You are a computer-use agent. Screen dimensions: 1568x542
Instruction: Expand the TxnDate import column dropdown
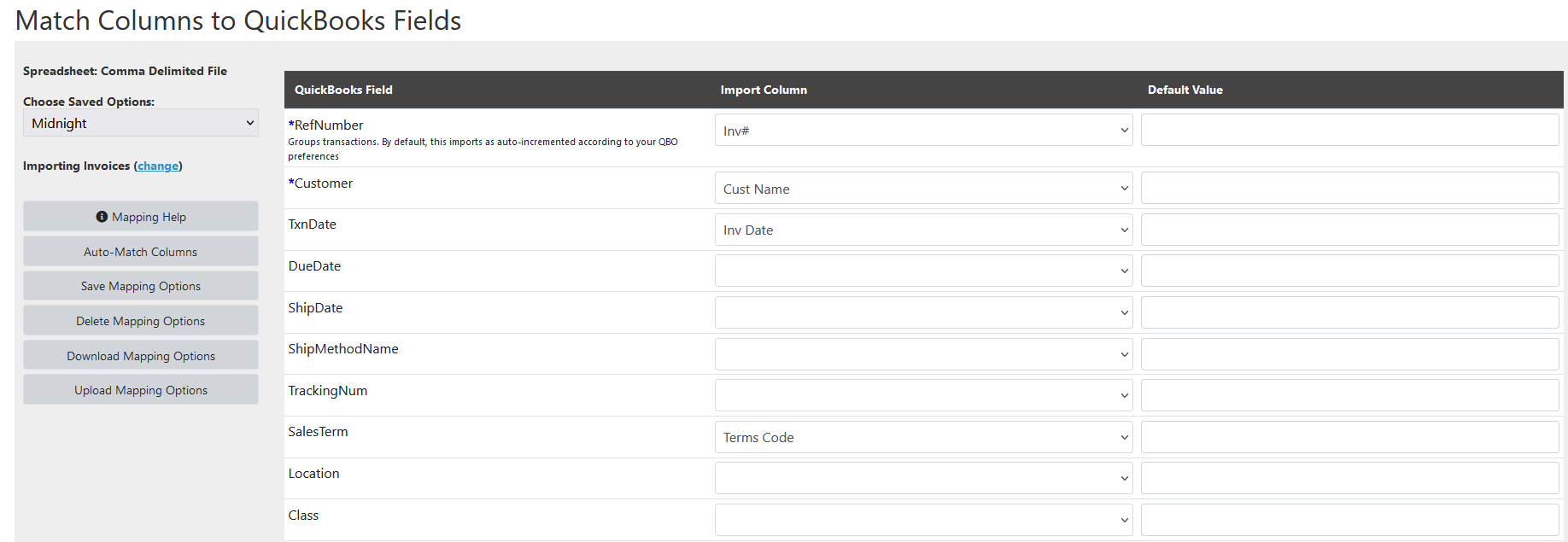tap(924, 230)
